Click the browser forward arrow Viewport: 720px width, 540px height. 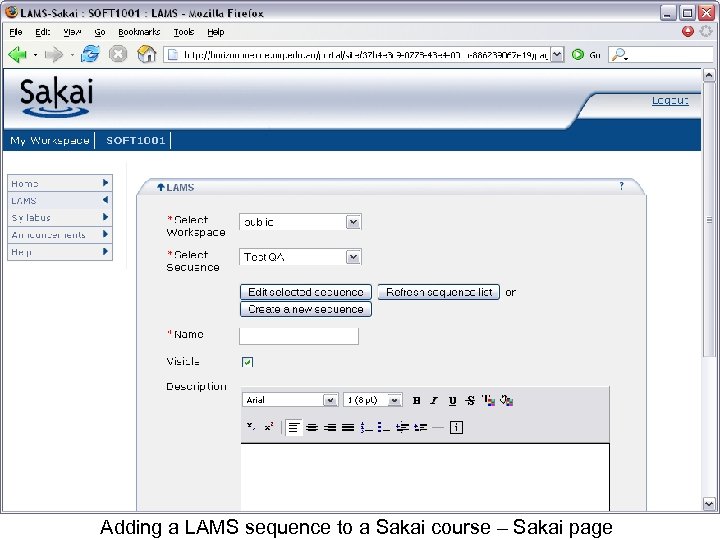[54, 55]
